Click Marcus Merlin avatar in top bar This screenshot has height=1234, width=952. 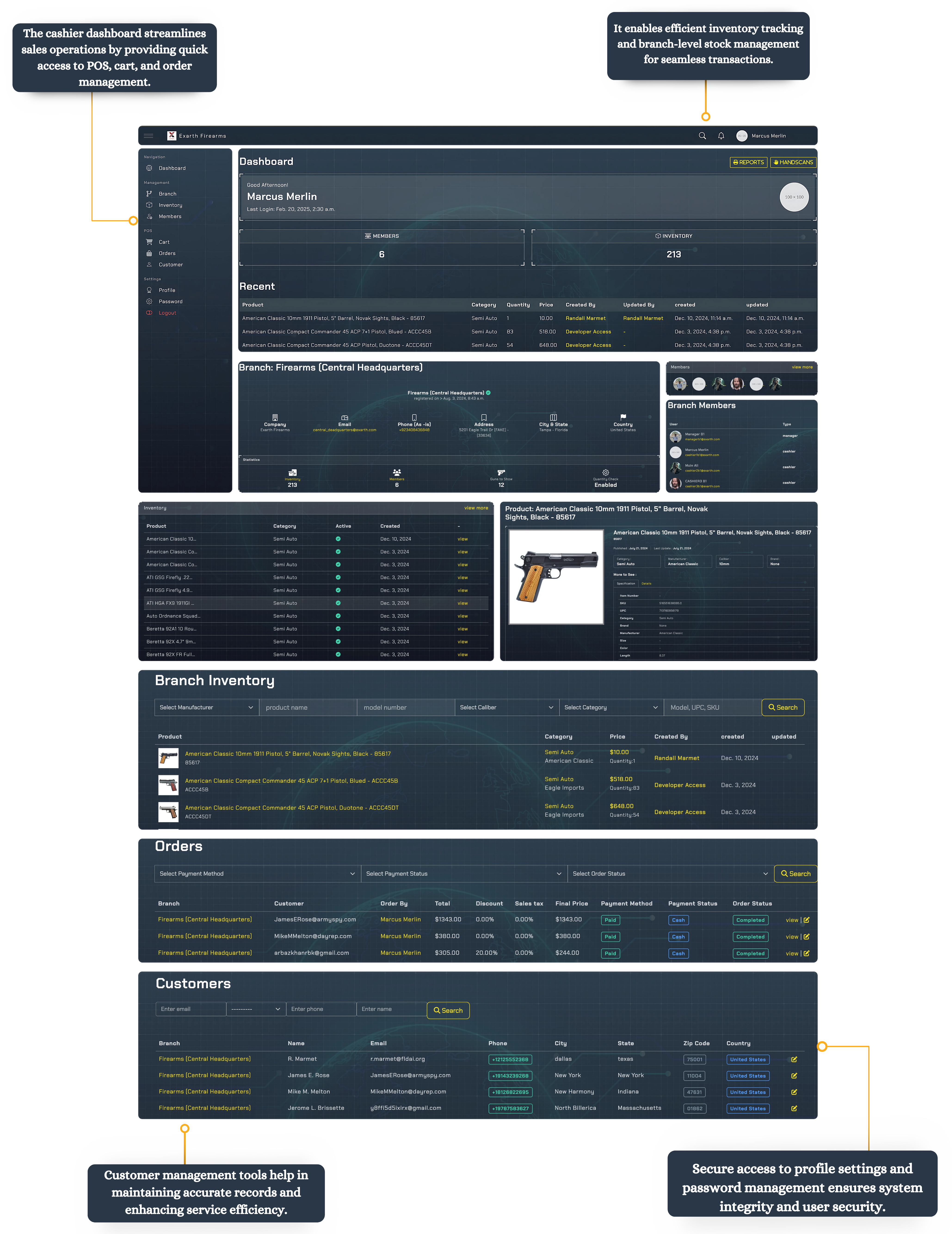pos(742,136)
